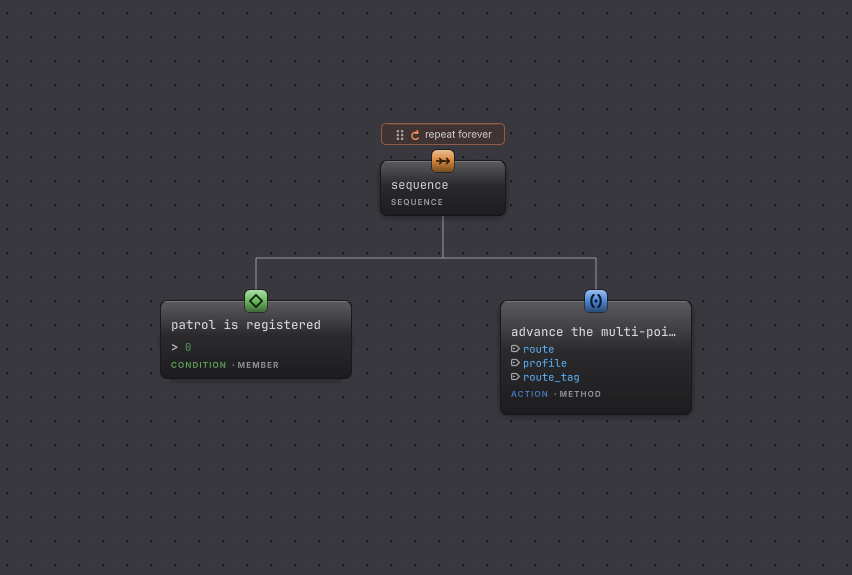This screenshot has height=575, width=852.
Task: Click the pin icon beside profile
Action: (x=515, y=363)
